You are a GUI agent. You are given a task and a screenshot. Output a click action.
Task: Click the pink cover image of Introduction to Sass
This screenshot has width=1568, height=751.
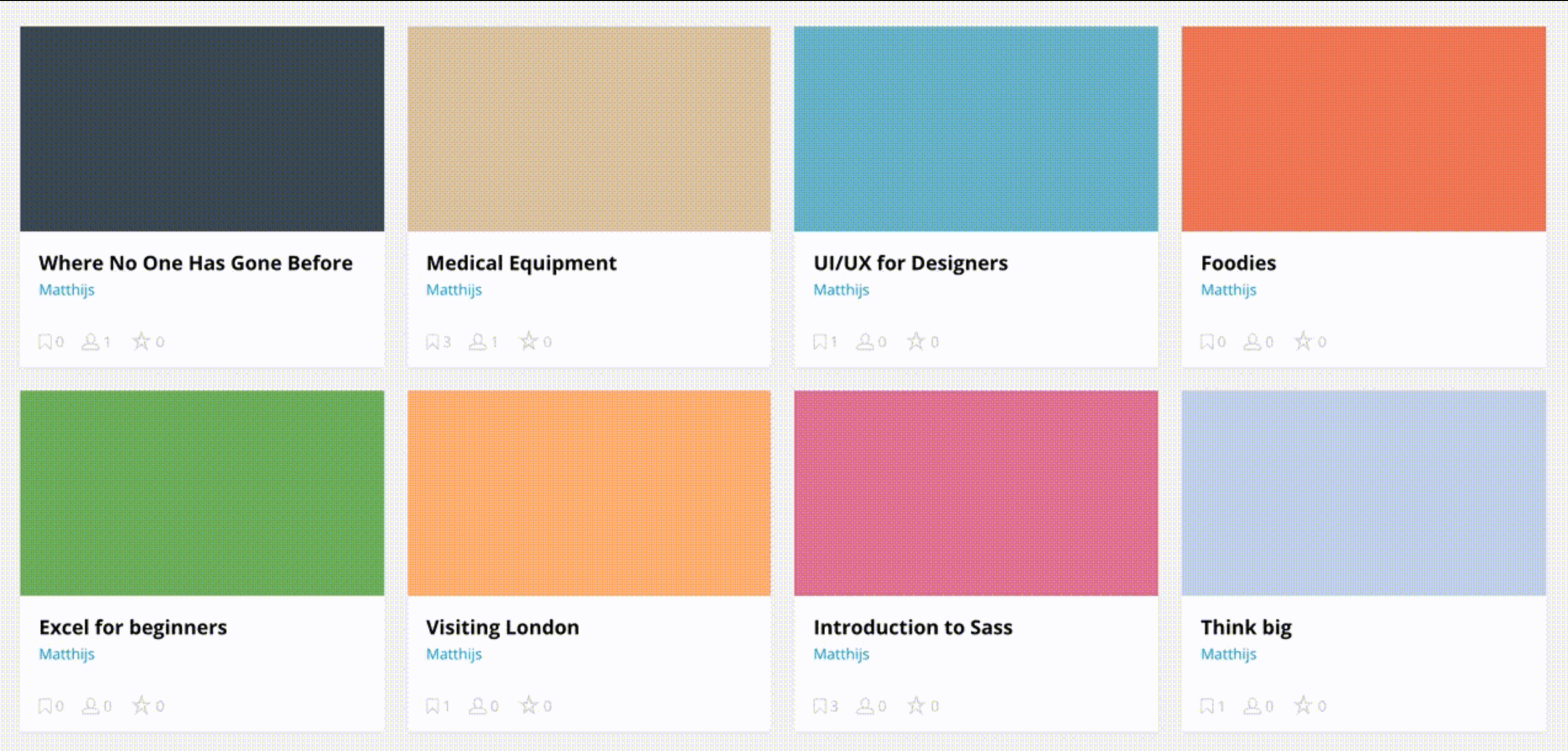pyautogui.click(x=975, y=492)
